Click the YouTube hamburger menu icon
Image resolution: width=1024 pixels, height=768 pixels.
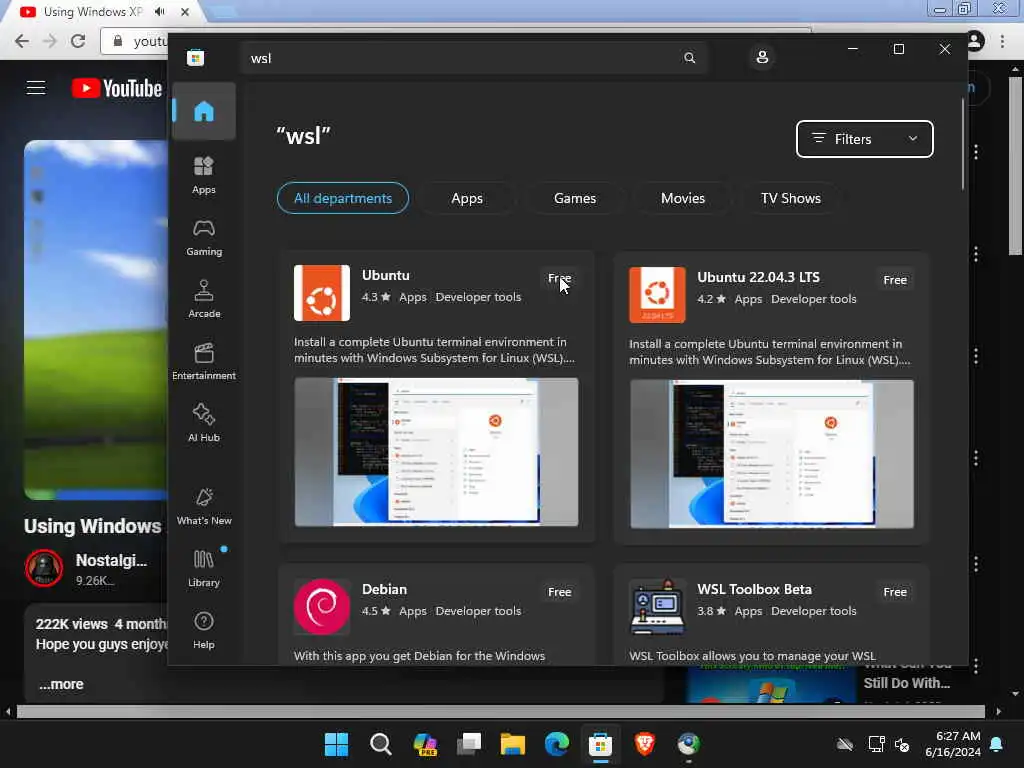(x=36, y=88)
